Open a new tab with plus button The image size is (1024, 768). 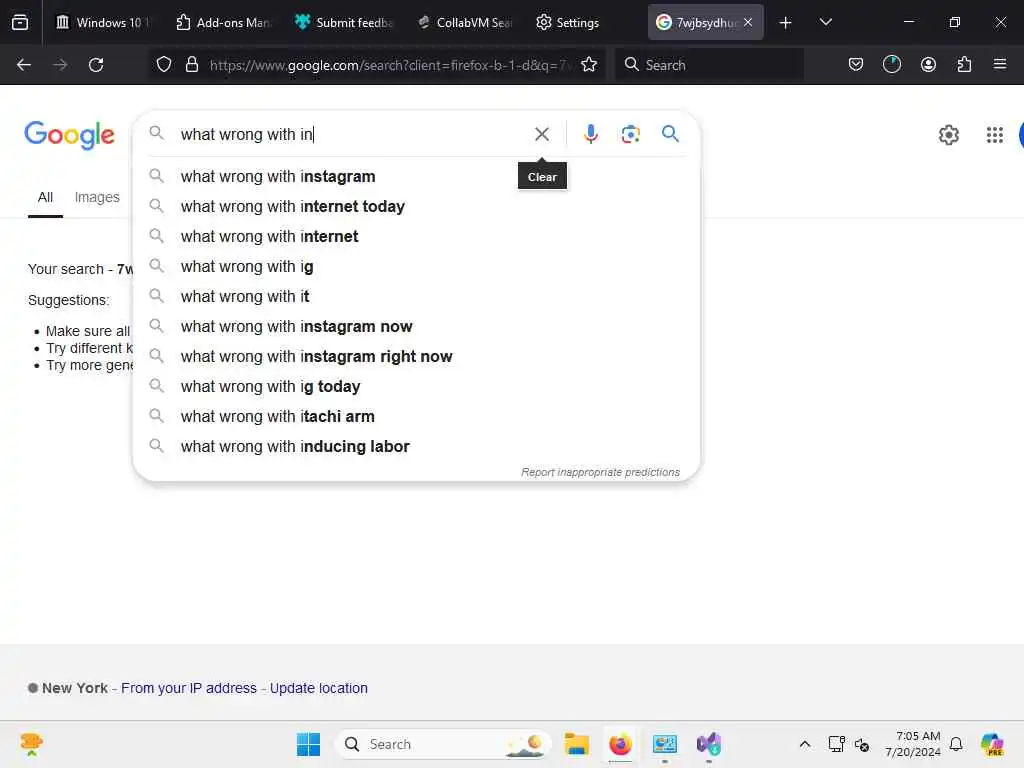pos(785,23)
